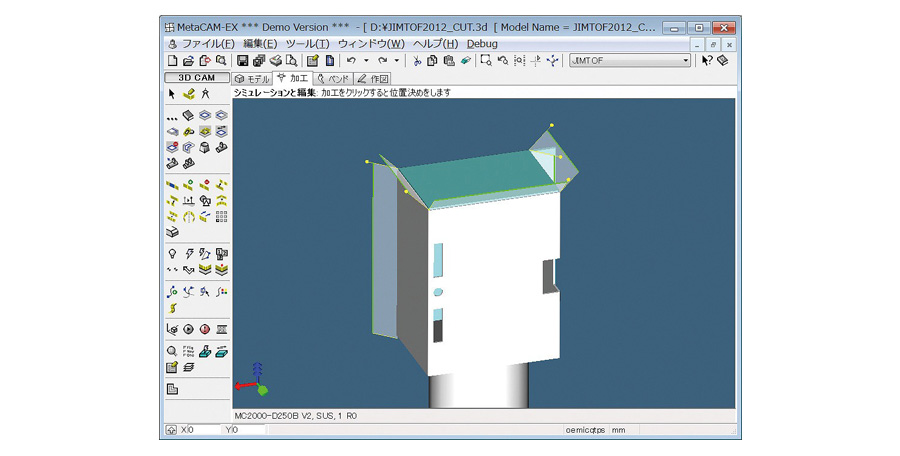
Task: Click the red stop simulation icon
Action: click(x=205, y=329)
